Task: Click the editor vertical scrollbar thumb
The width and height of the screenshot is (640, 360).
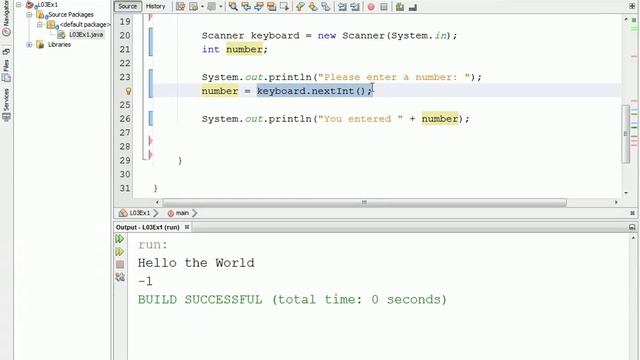Action: [x=626, y=134]
